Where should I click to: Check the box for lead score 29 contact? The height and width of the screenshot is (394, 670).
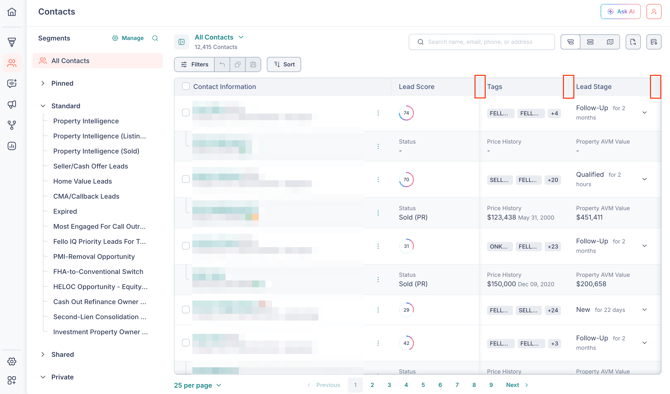point(185,310)
